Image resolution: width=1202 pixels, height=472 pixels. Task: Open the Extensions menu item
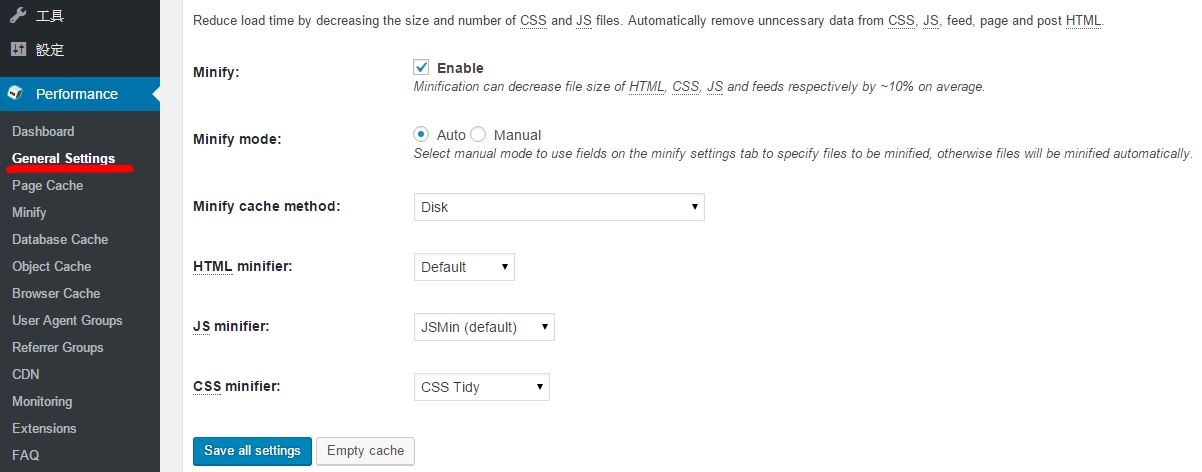[44, 428]
